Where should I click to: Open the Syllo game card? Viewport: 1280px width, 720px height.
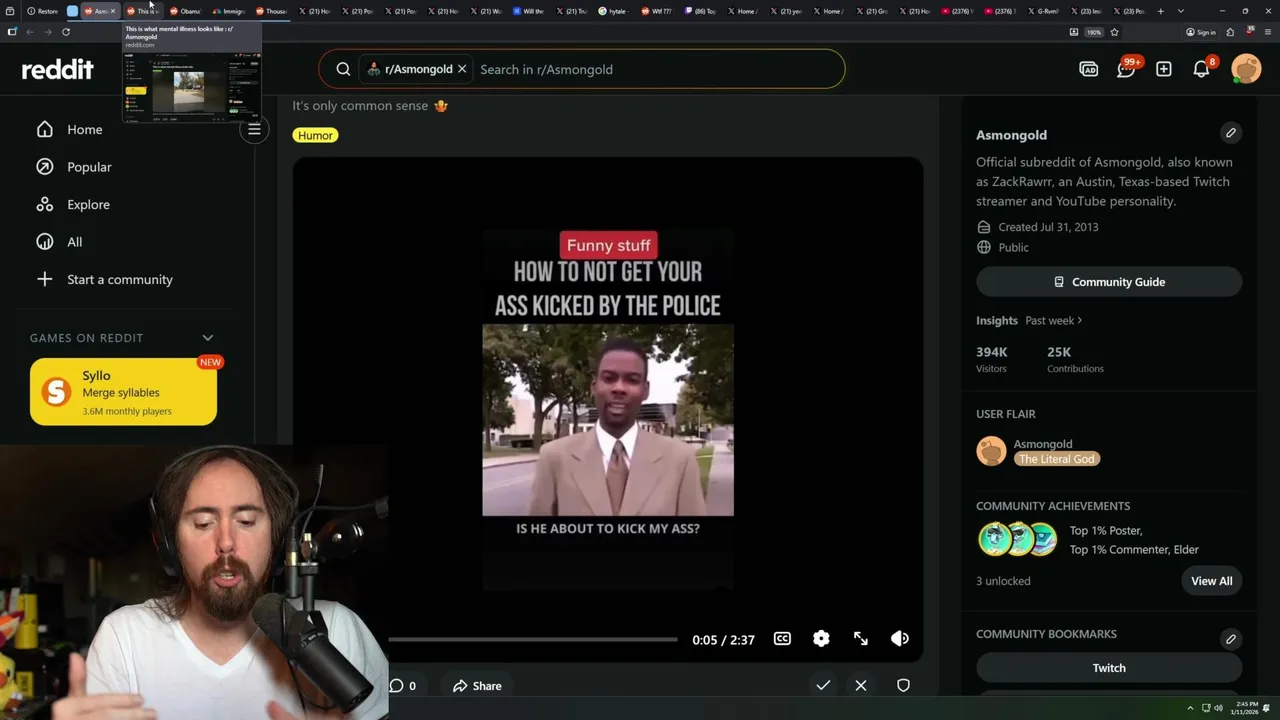click(123, 392)
